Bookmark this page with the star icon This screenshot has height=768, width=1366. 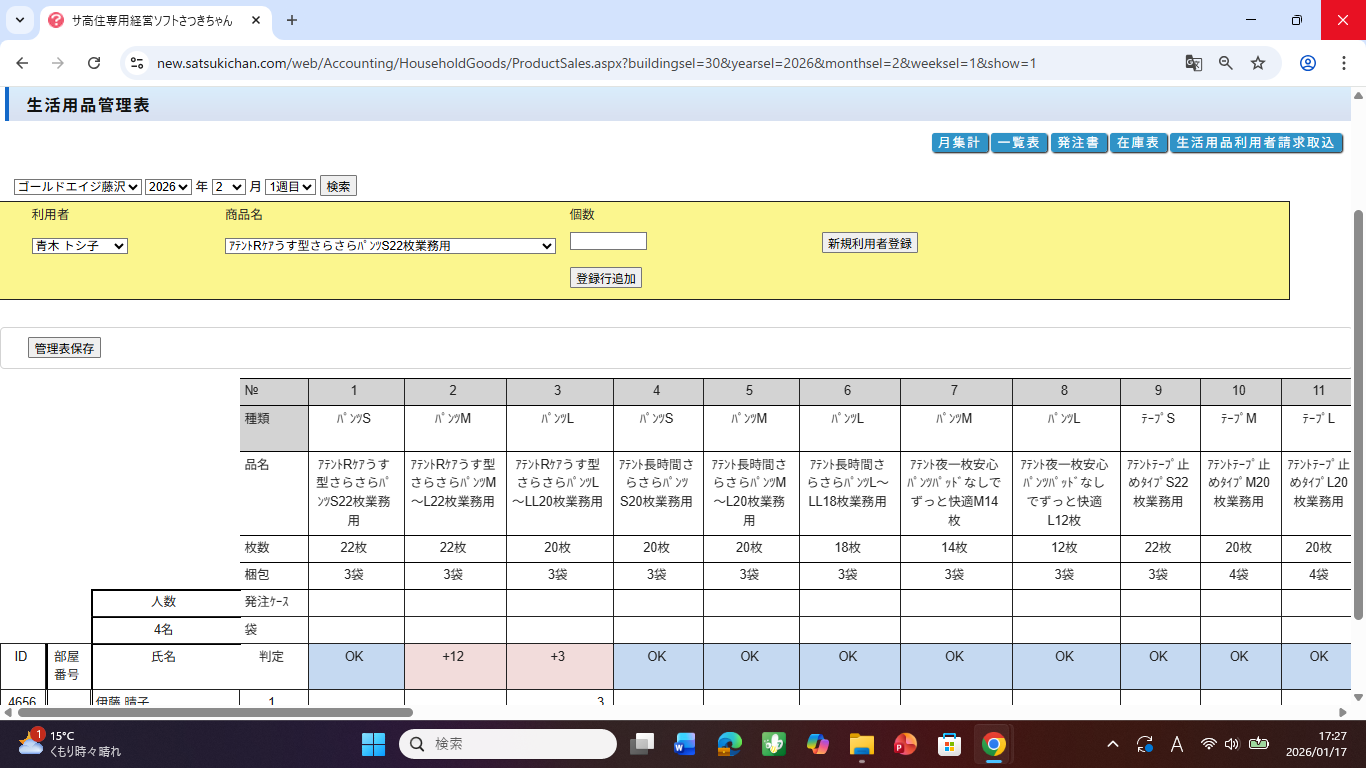[1258, 63]
